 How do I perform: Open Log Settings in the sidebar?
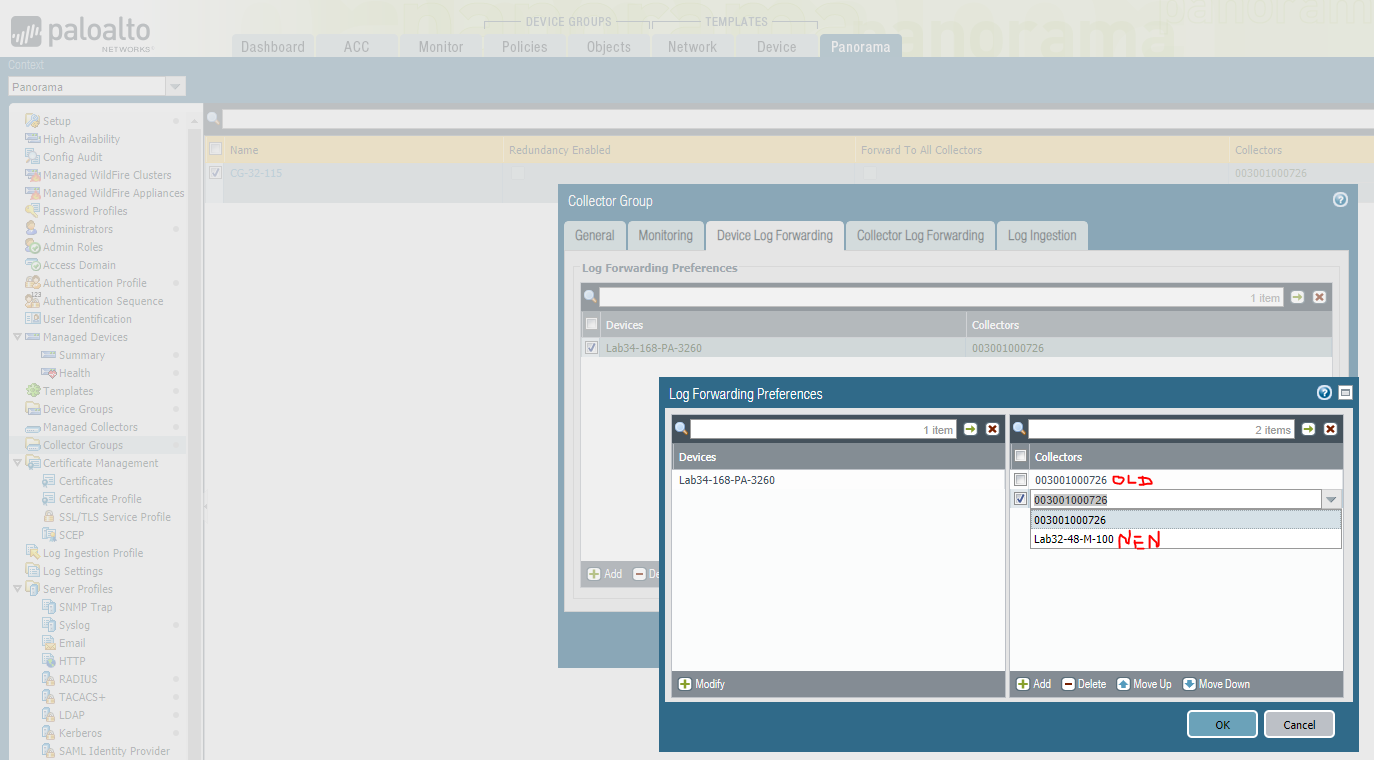pos(72,571)
